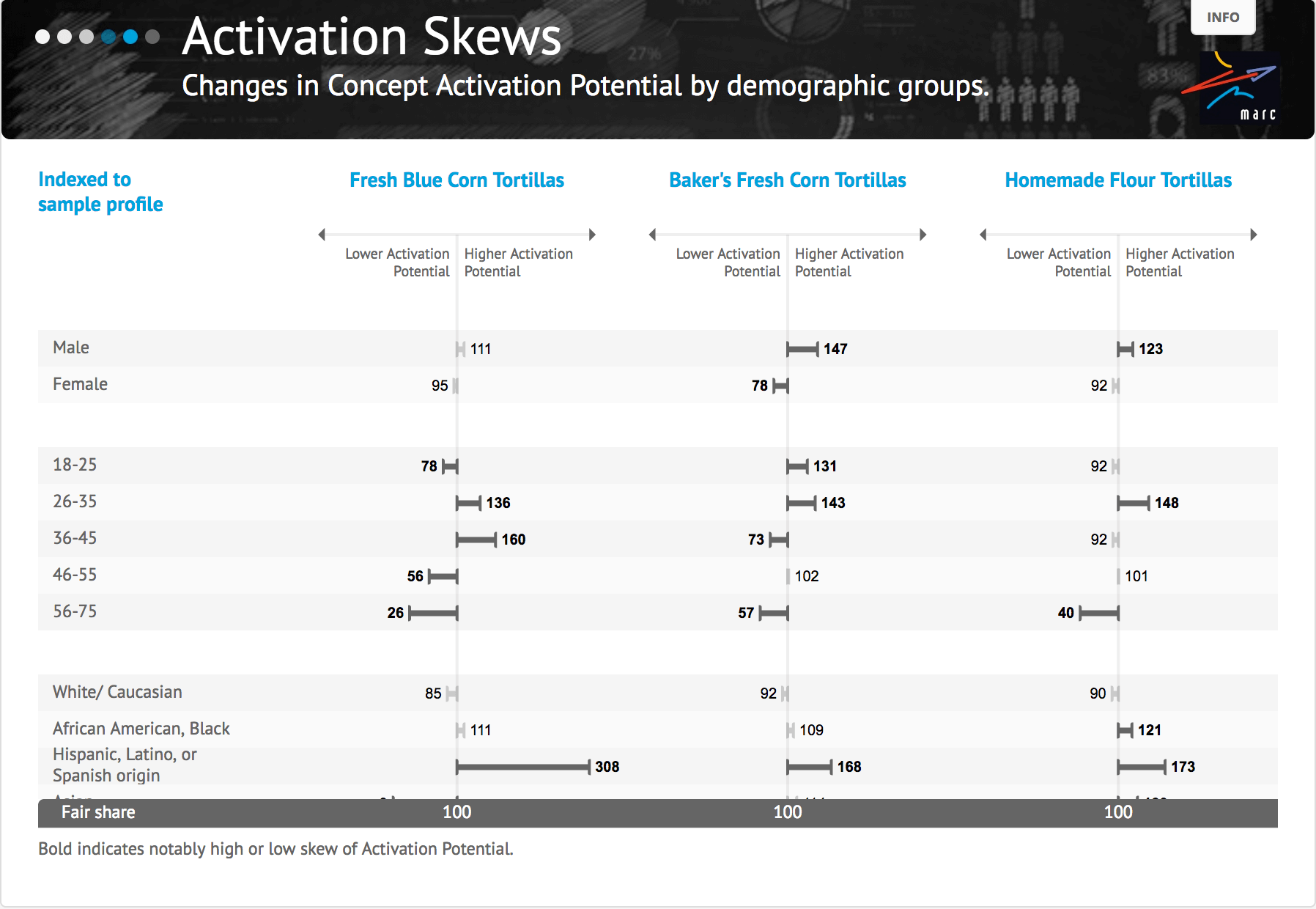Viewport: 1316px width, 909px height.
Task: Jump to the third page dot
Action: coord(86,37)
